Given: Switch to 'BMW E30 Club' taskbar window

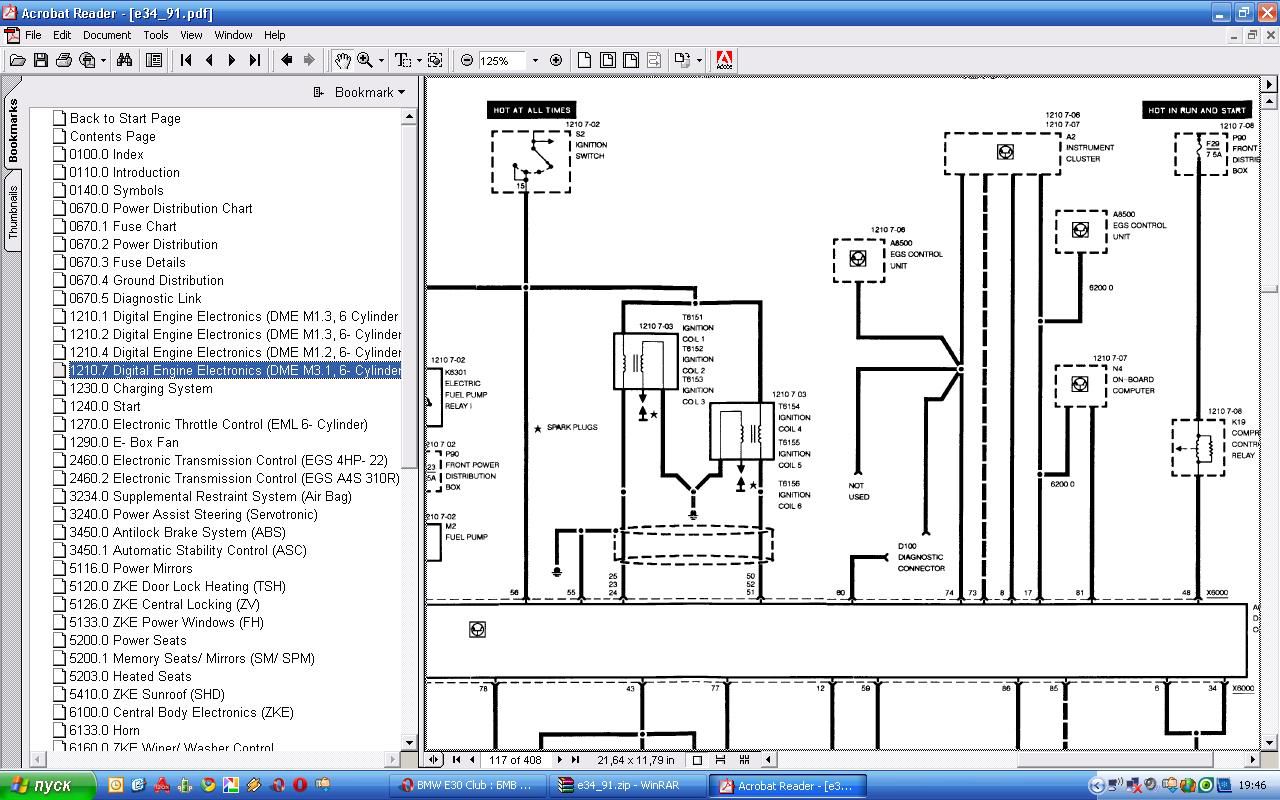Looking at the screenshot, I should (x=470, y=785).
